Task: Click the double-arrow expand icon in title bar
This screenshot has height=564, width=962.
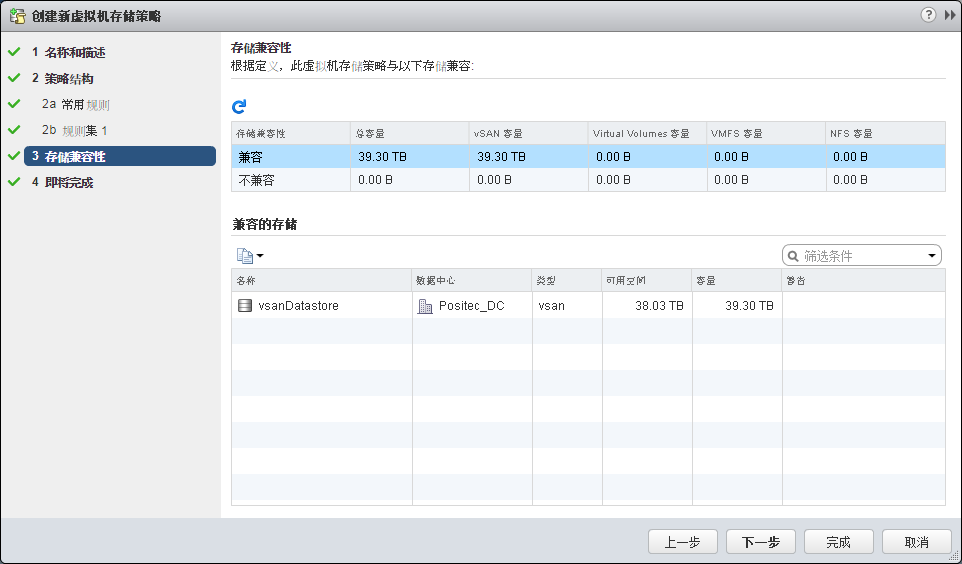Action: pos(950,15)
